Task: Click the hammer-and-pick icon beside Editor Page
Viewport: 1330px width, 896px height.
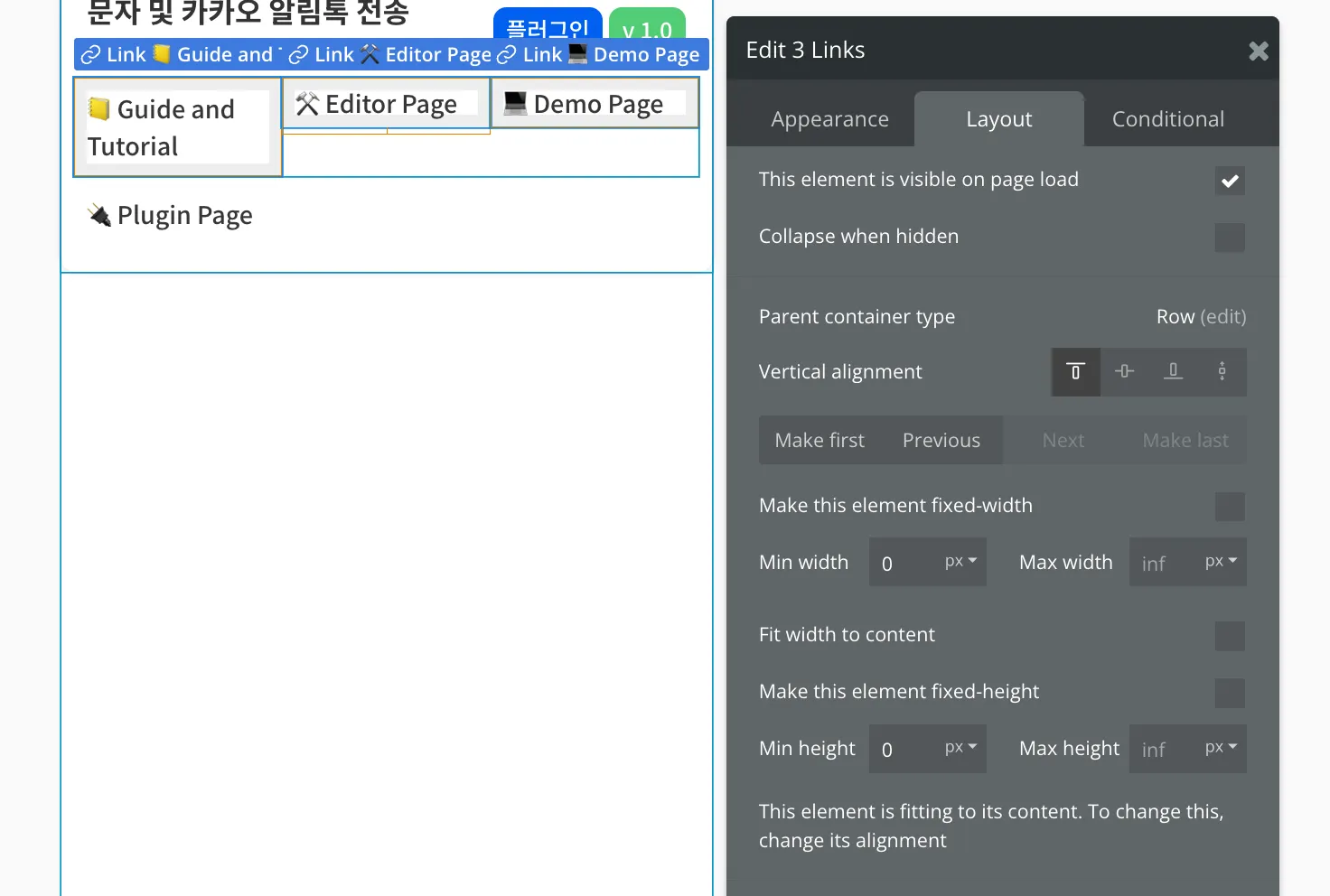Action: (307, 104)
